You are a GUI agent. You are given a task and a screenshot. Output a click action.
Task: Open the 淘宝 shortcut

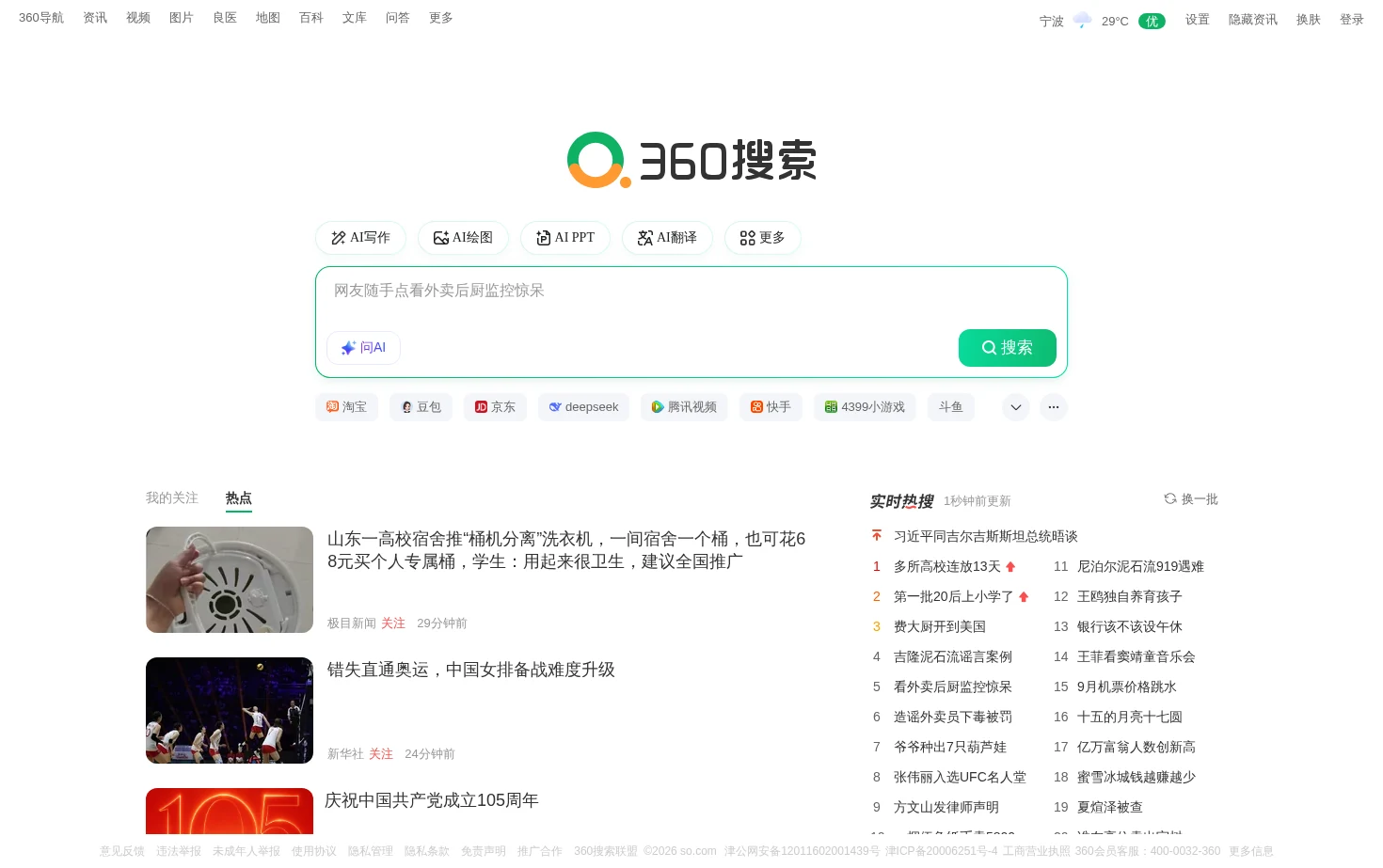tap(346, 407)
